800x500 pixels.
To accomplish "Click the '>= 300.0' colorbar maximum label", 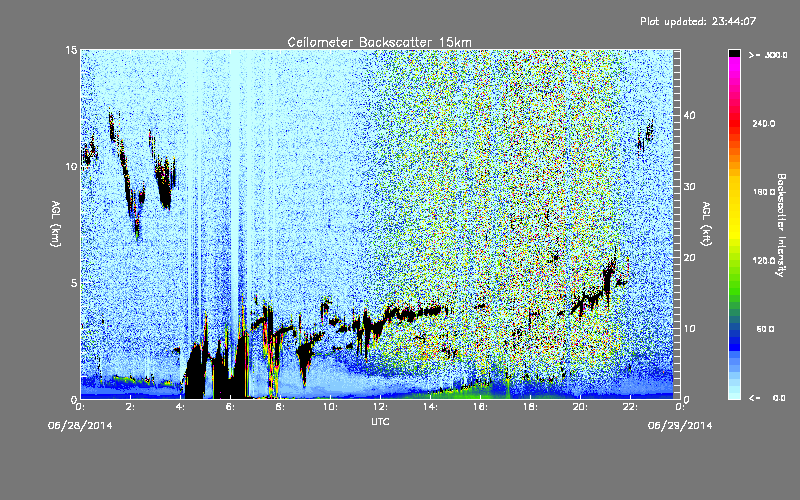I will click(x=767, y=55).
